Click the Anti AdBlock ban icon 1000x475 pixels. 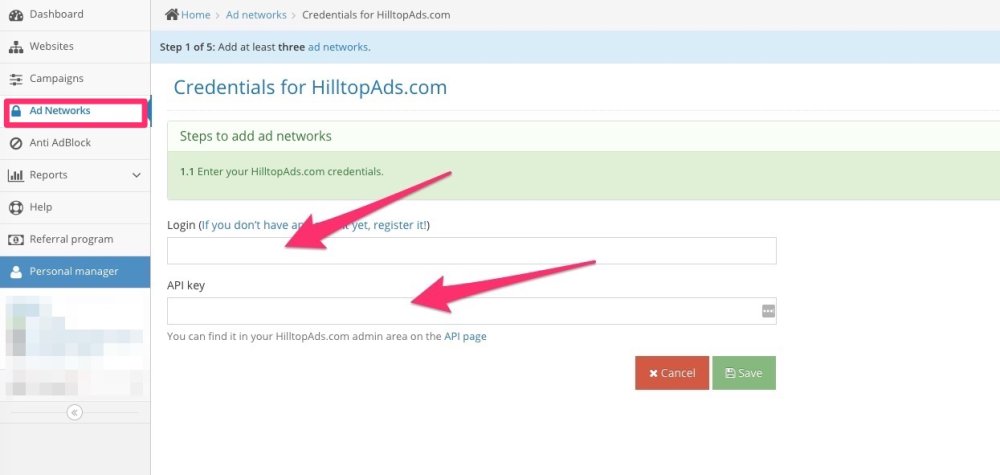pos(16,143)
